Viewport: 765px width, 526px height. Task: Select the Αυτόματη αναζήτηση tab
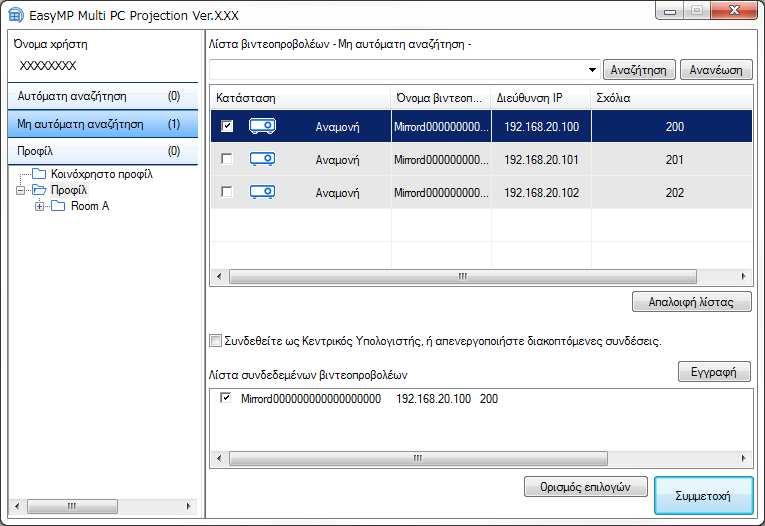click(103, 96)
